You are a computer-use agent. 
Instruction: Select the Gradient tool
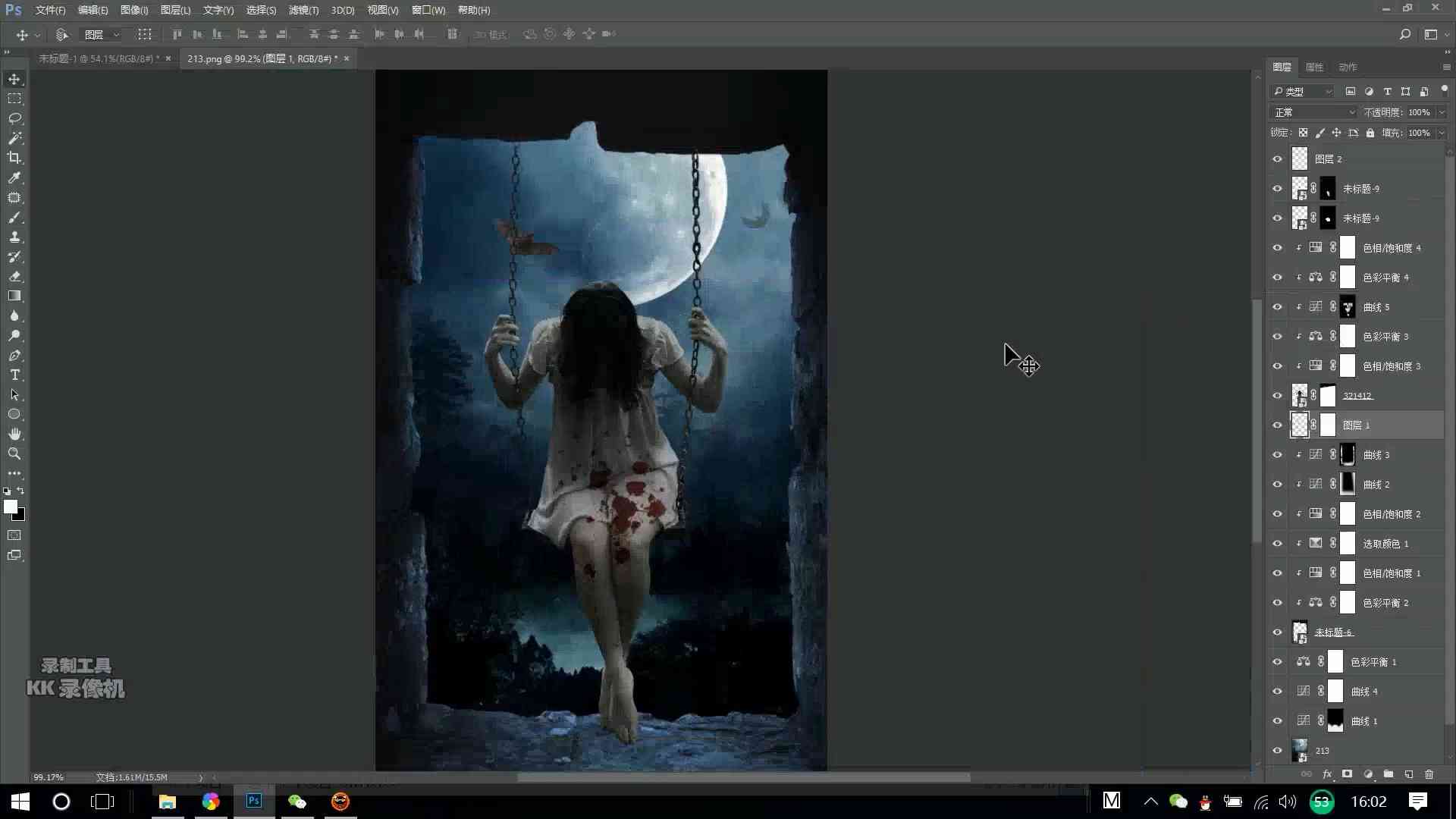[14, 297]
